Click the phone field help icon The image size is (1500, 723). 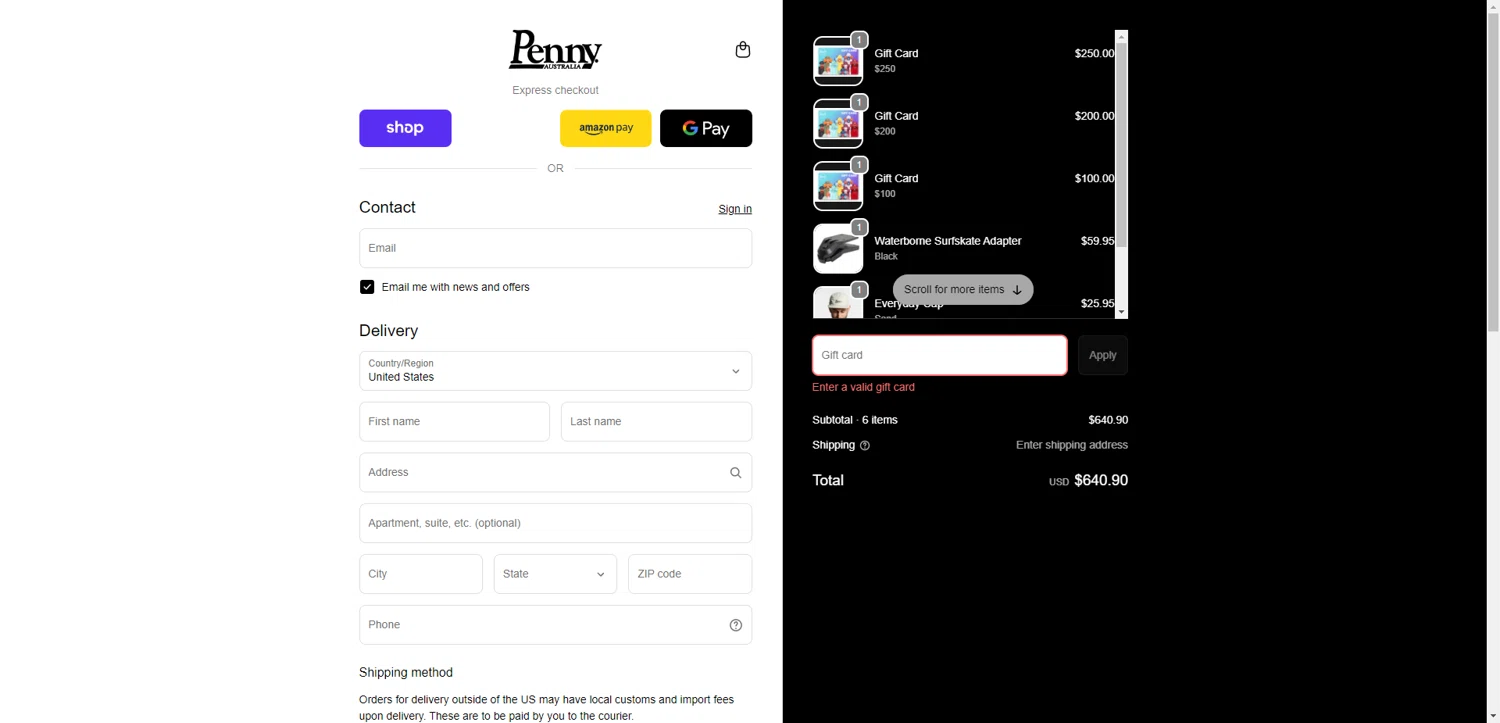pyautogui.click(x=736, y=625)
